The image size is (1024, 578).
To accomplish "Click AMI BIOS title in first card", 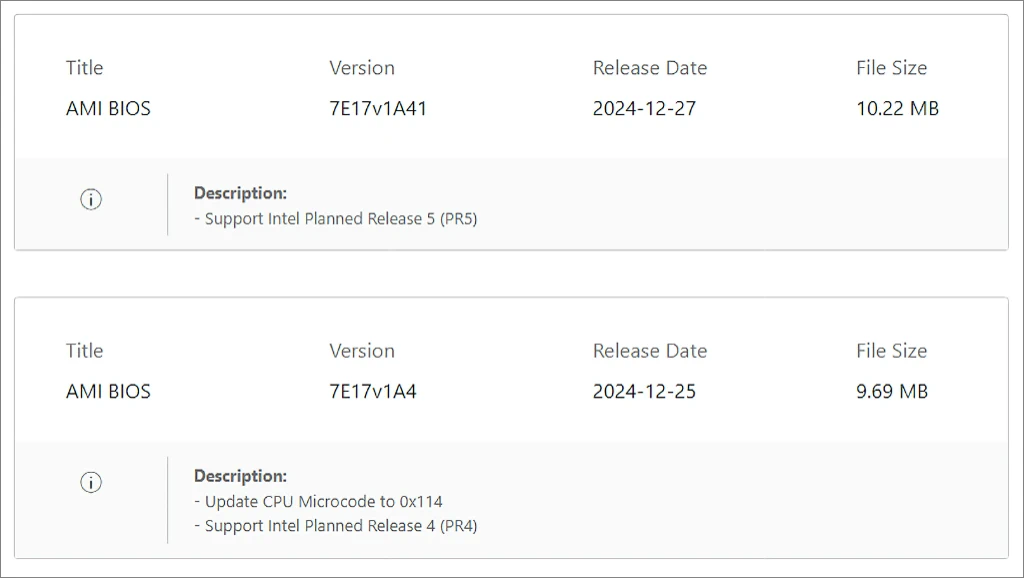I will (108, 108).
